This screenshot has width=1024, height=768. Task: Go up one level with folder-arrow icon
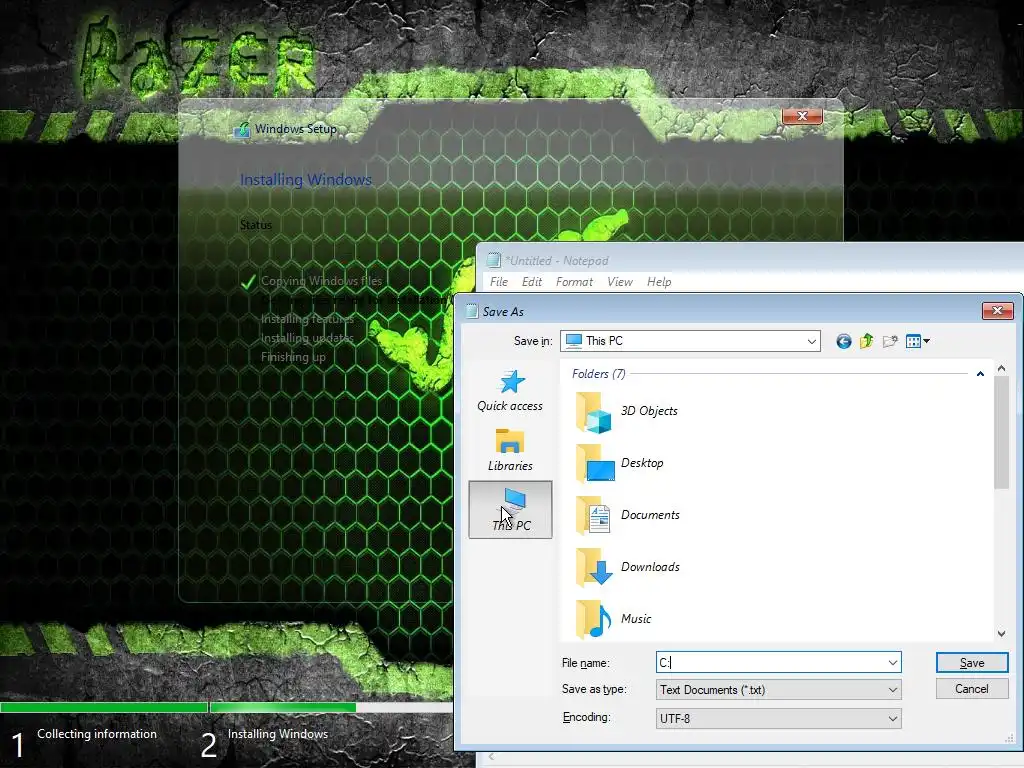pyautogui.click(x=866, y=341)
